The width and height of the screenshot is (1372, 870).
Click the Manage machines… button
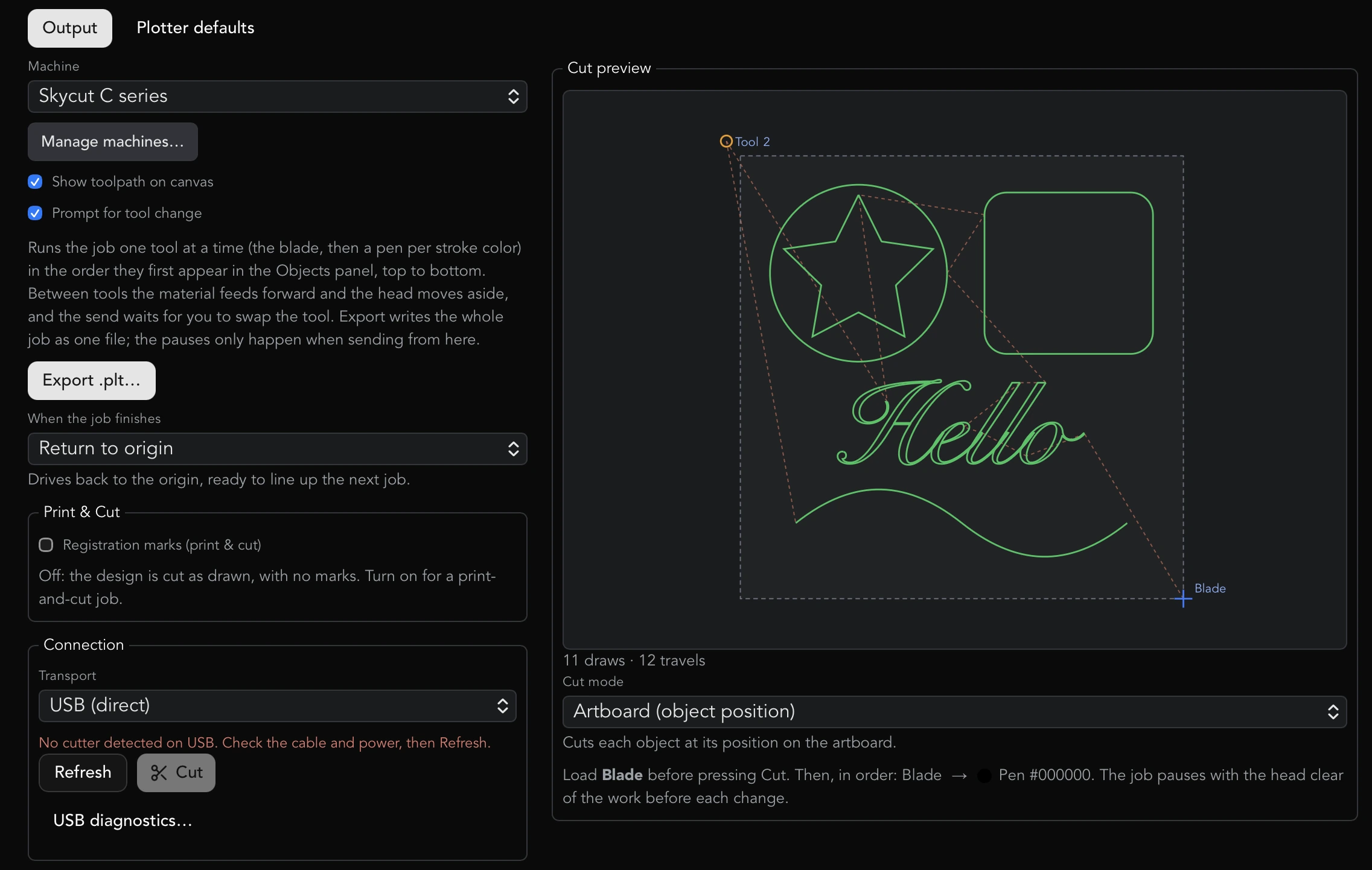(x=112, y=142)
